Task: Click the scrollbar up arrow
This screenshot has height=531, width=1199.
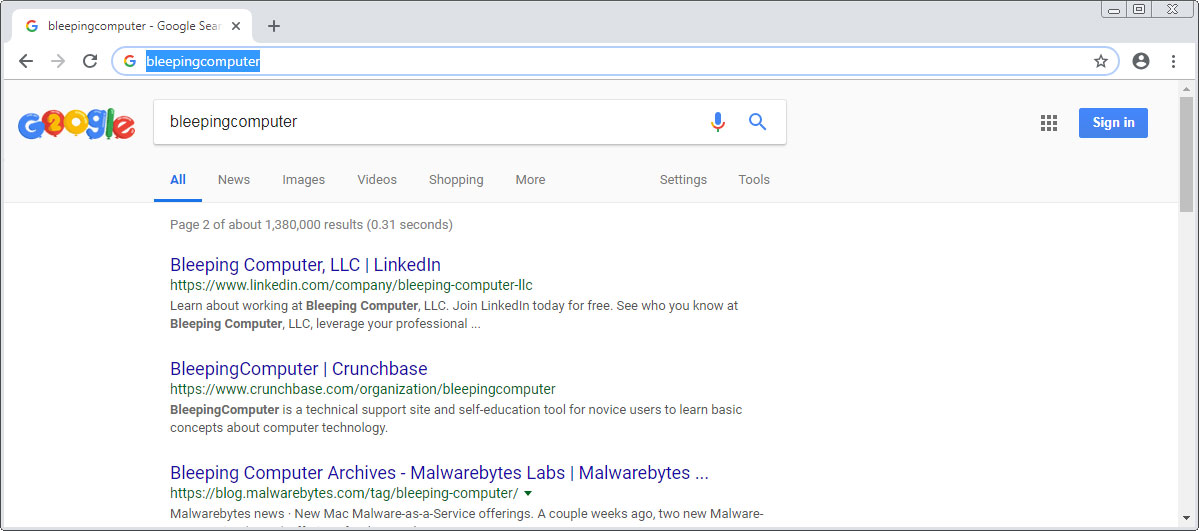Action: [x=1186, y=88]
